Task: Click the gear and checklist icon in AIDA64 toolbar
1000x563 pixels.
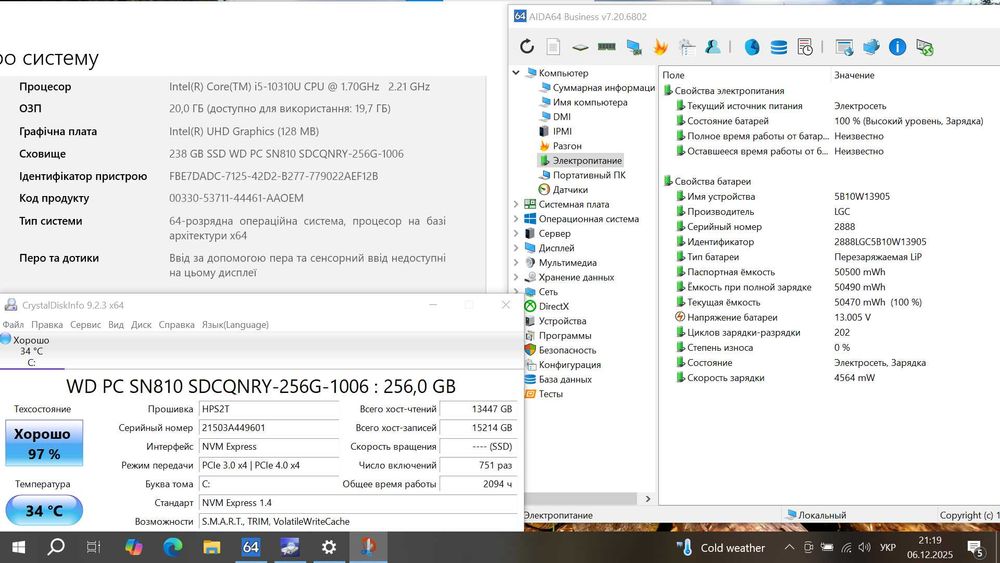Action: [687, 47]
